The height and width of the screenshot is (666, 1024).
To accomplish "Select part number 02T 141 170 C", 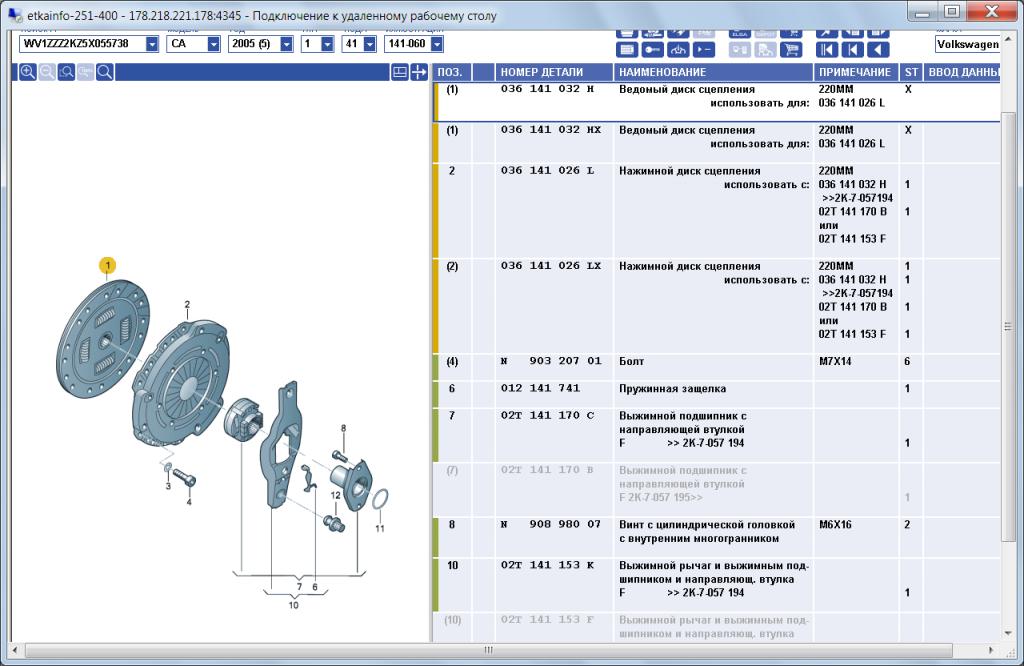I will pos(547,415).
